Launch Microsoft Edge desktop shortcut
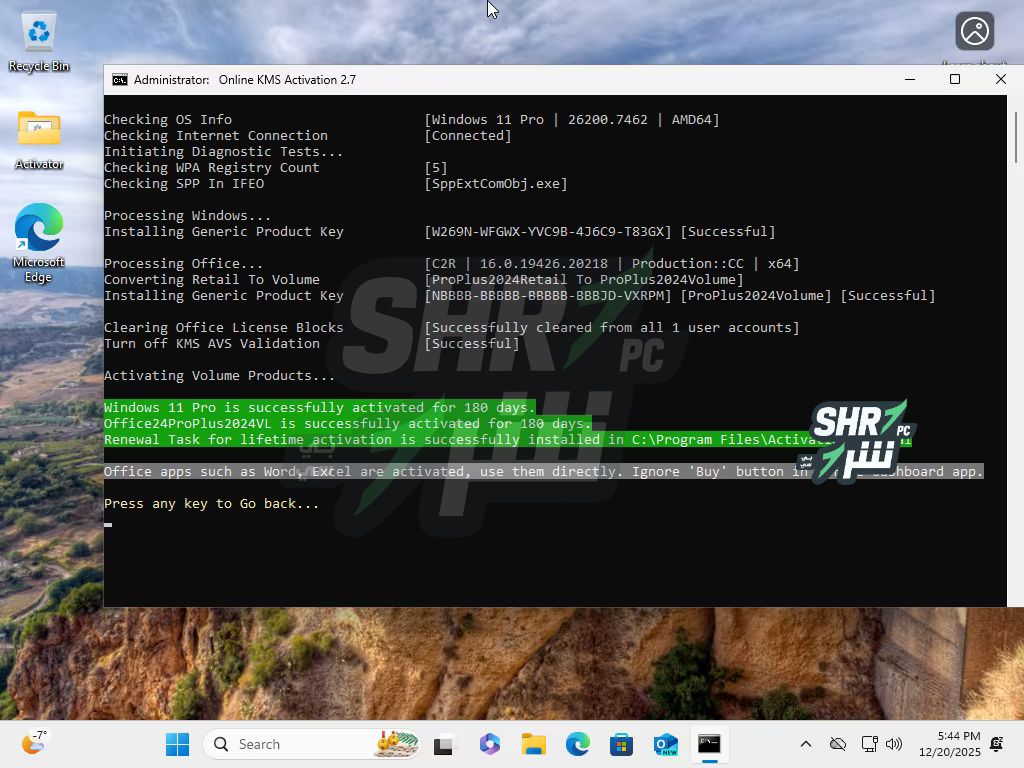 [39, 243]
